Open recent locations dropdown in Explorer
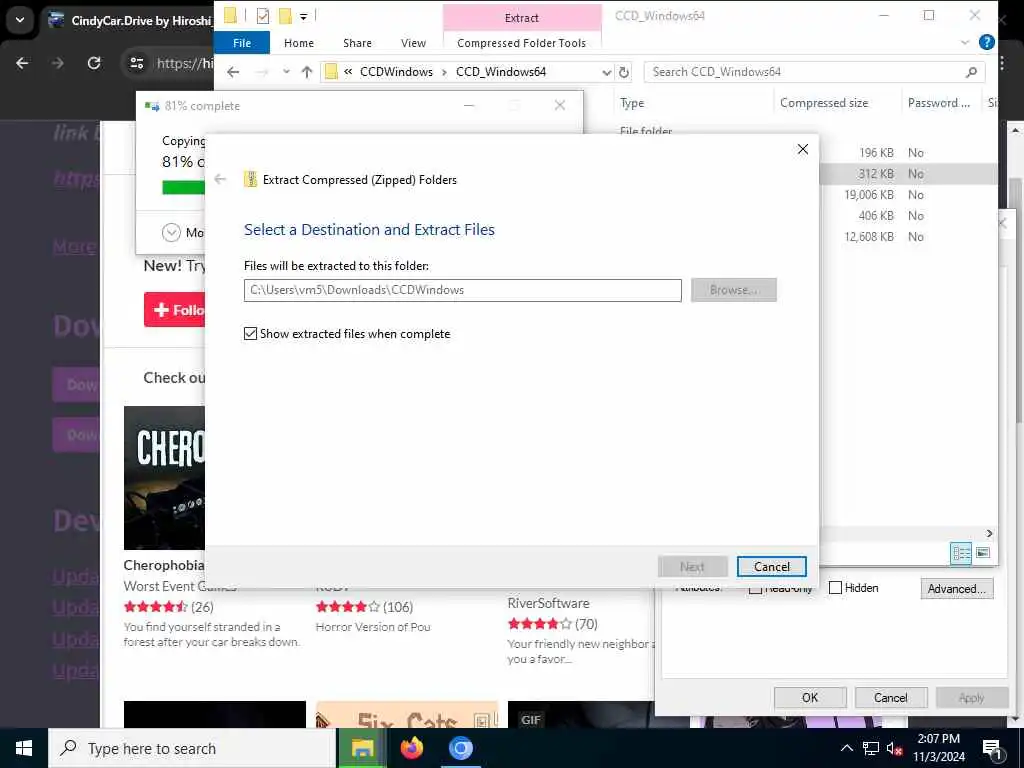This screenshot has height=768, width=1024. click(x=286, y=72)
